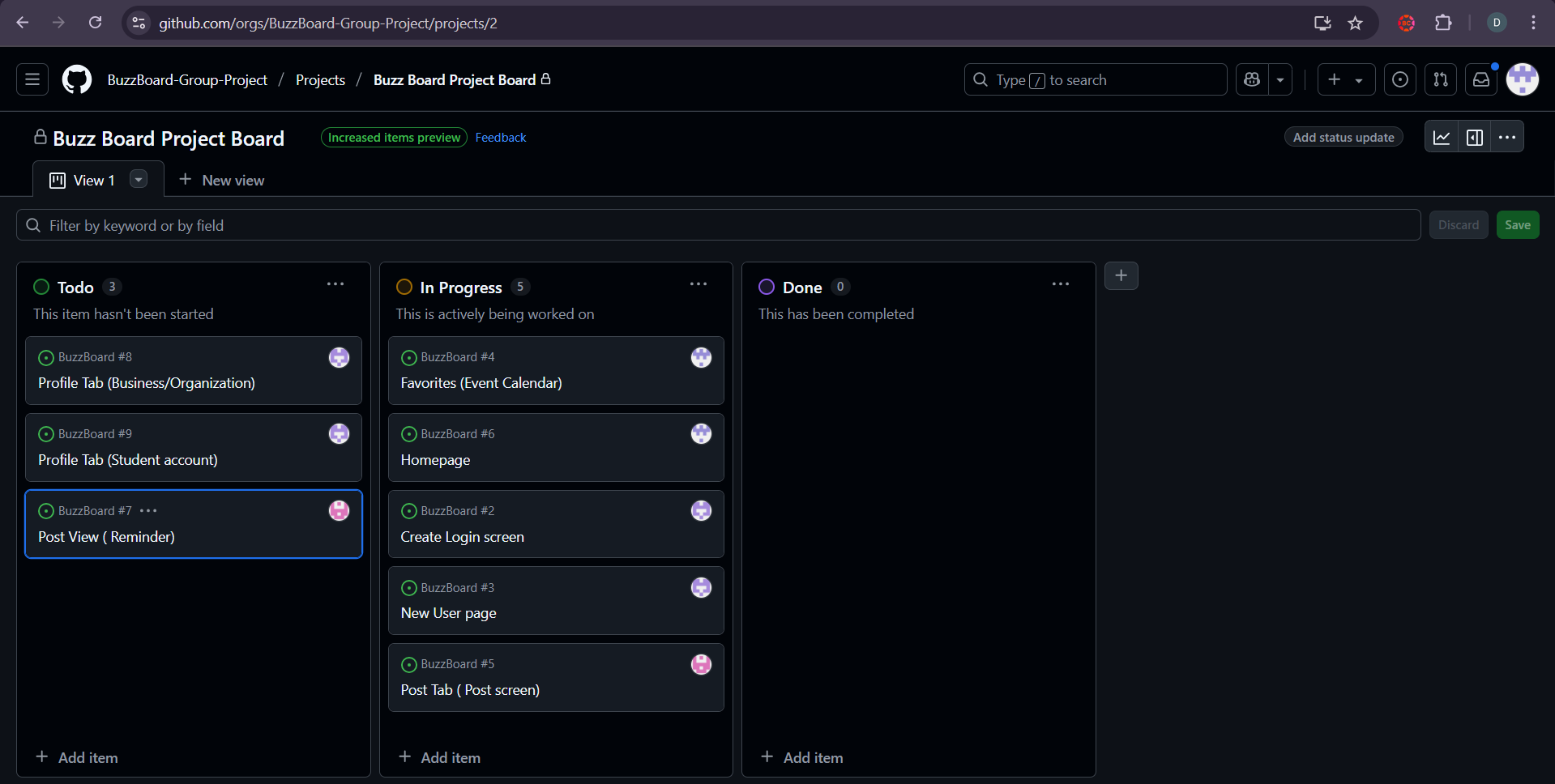The width and height of the screenshot is (1555, 784).
Task: Open New User page card
Action: coord(448,613)
